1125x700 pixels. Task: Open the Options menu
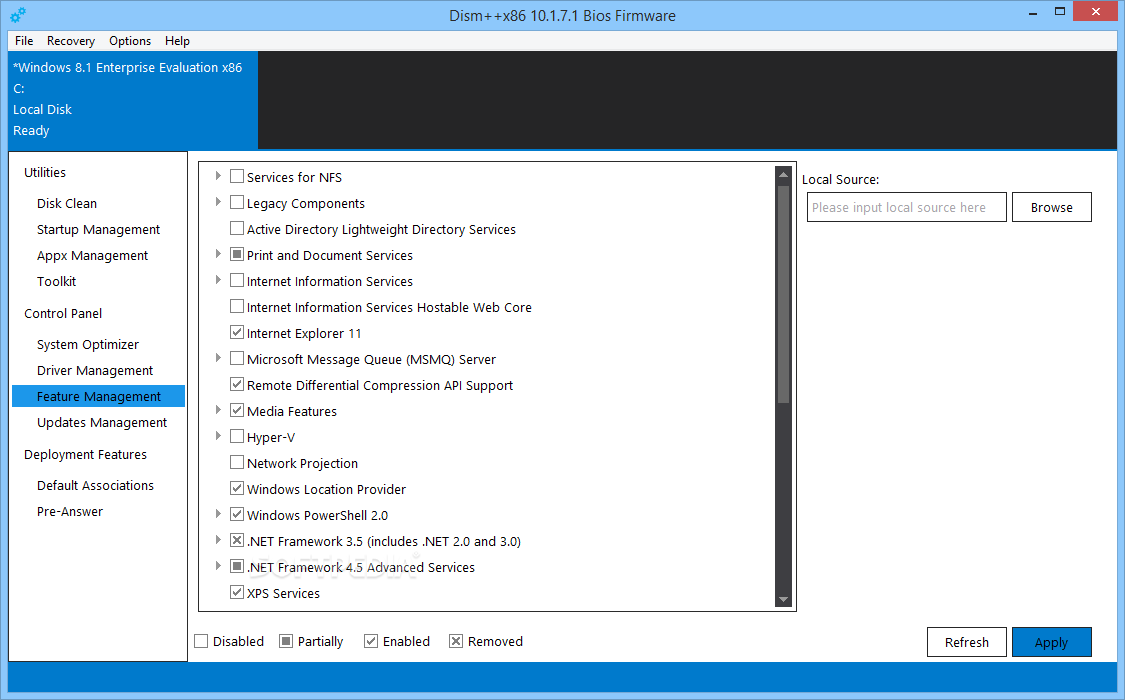[130, 41]
